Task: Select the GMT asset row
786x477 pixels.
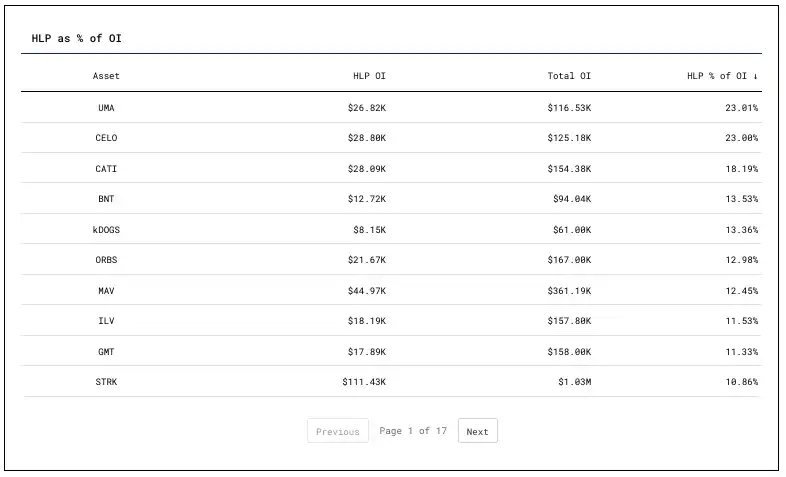Action: pos(106,351)
